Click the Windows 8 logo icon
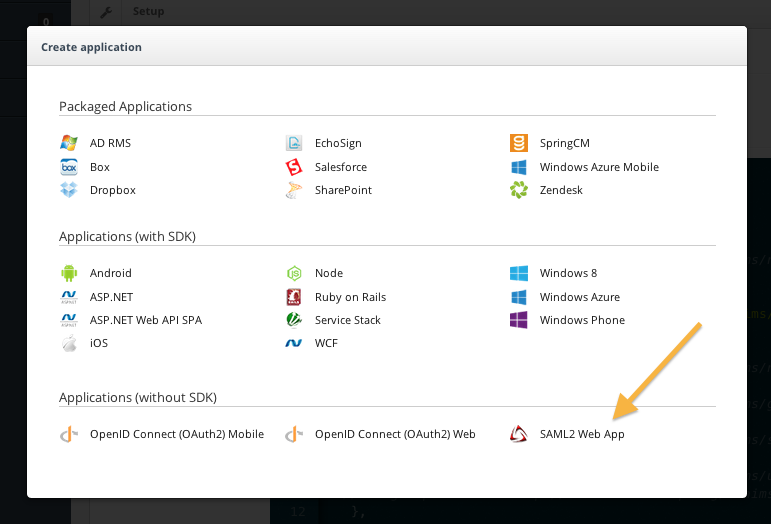Screen dimensions: 771x524 (519, 273)
